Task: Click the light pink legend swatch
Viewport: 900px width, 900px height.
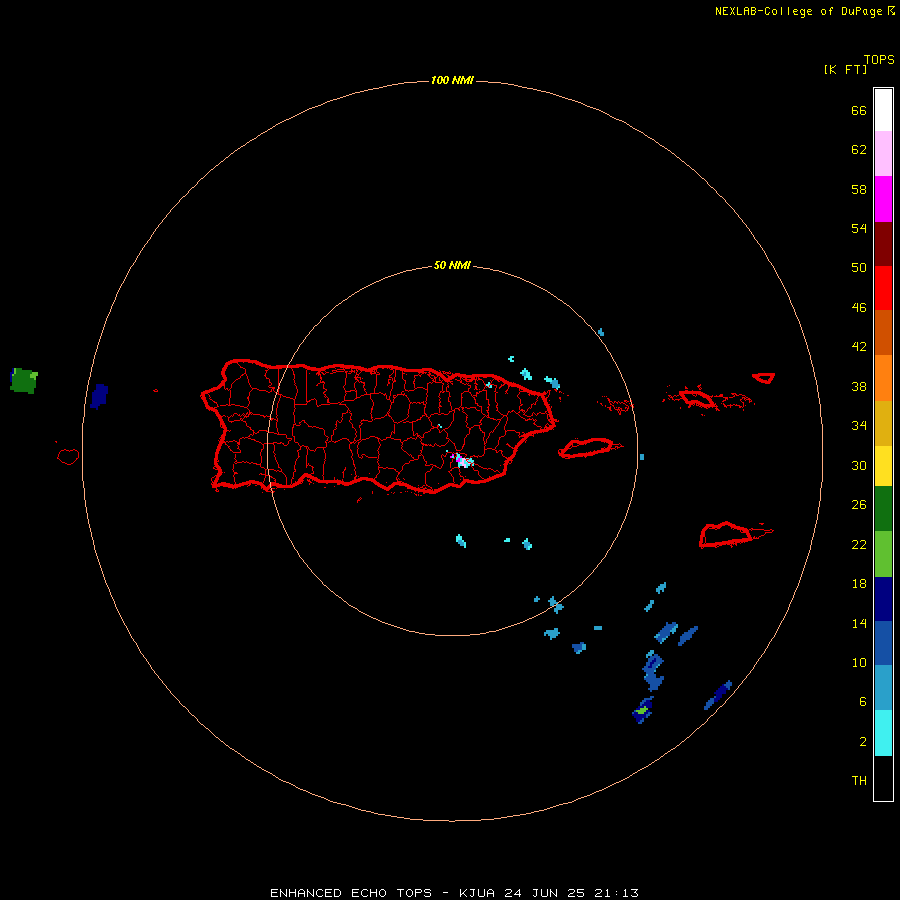Action: coord(883,153)
